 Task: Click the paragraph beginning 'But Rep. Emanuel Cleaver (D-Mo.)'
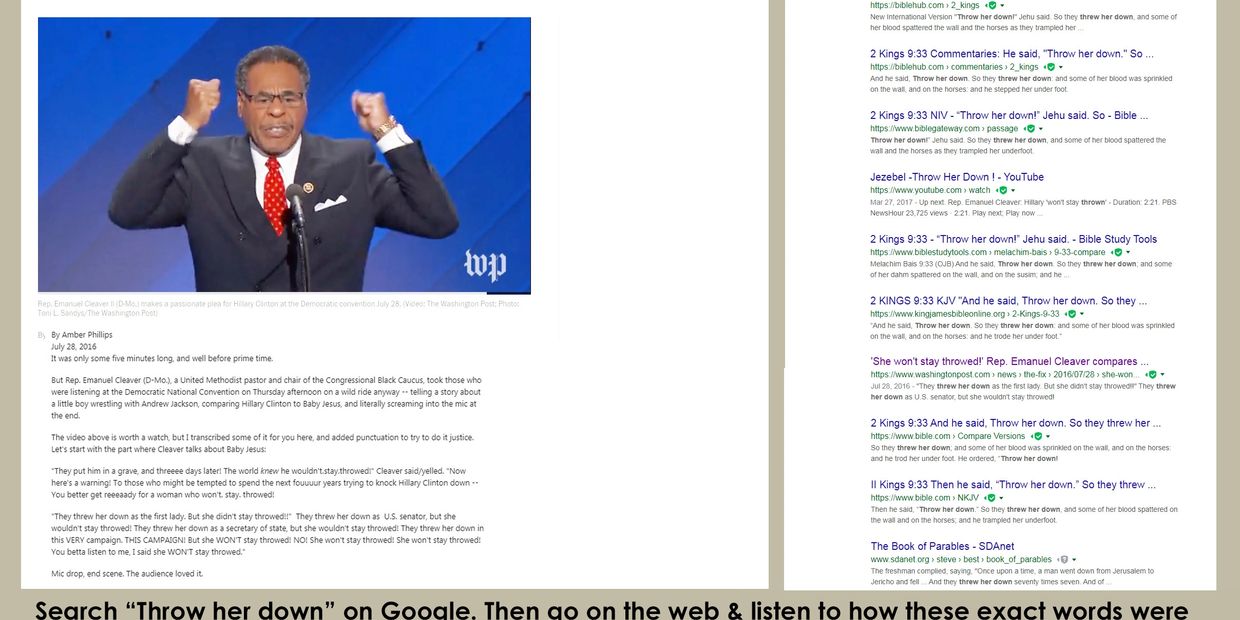point(266,398)
